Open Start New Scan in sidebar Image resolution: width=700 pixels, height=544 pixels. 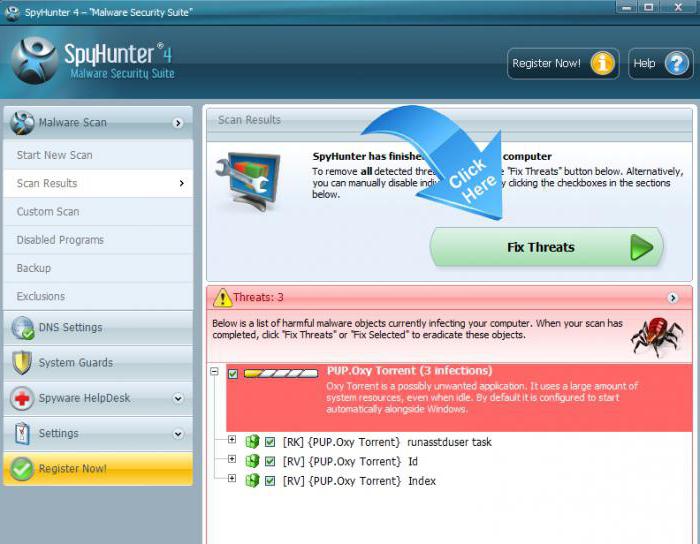pos(98,155)
